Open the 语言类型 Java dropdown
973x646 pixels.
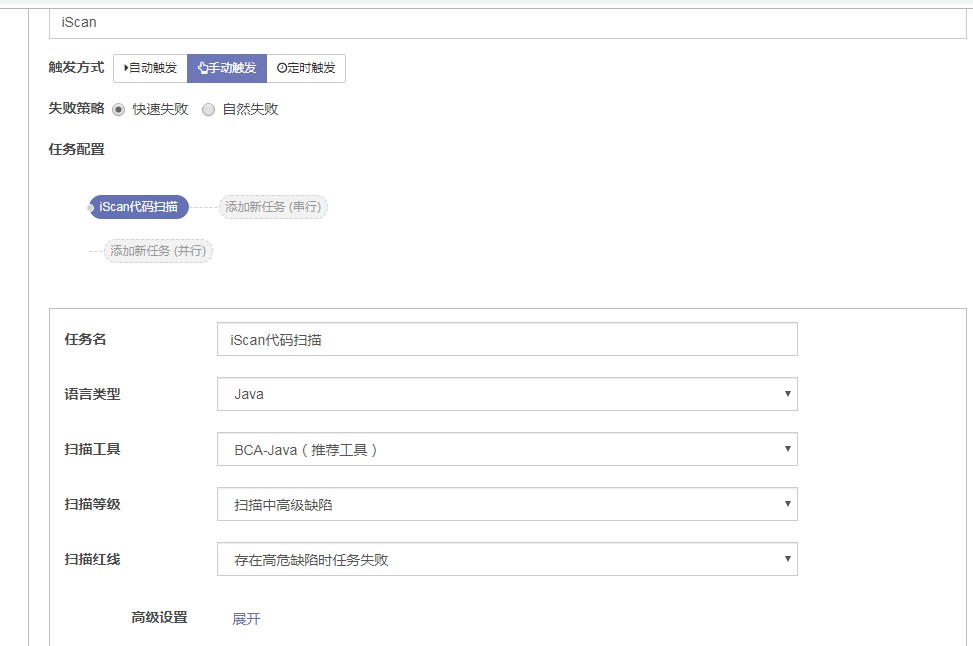[x=507, y=394]
